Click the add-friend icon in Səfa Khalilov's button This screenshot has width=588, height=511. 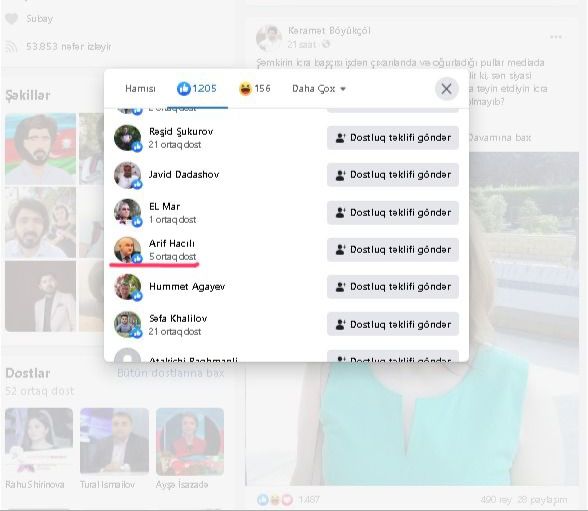click(340, 324)
